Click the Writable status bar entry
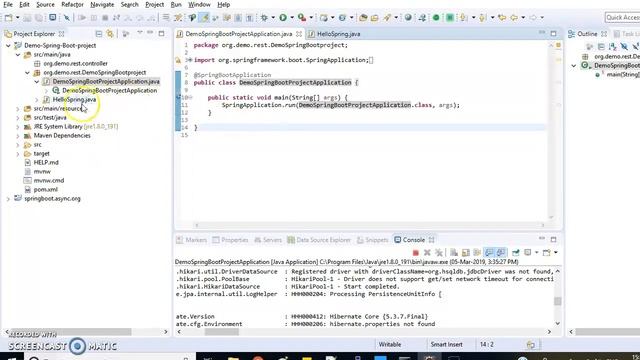 click(390, 344)
